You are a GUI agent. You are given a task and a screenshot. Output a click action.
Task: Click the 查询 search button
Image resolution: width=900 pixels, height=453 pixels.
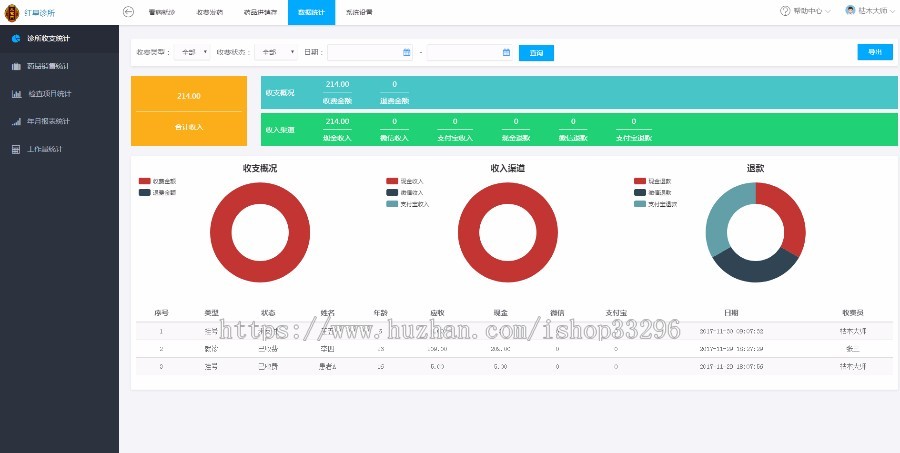tap(536, 53)
